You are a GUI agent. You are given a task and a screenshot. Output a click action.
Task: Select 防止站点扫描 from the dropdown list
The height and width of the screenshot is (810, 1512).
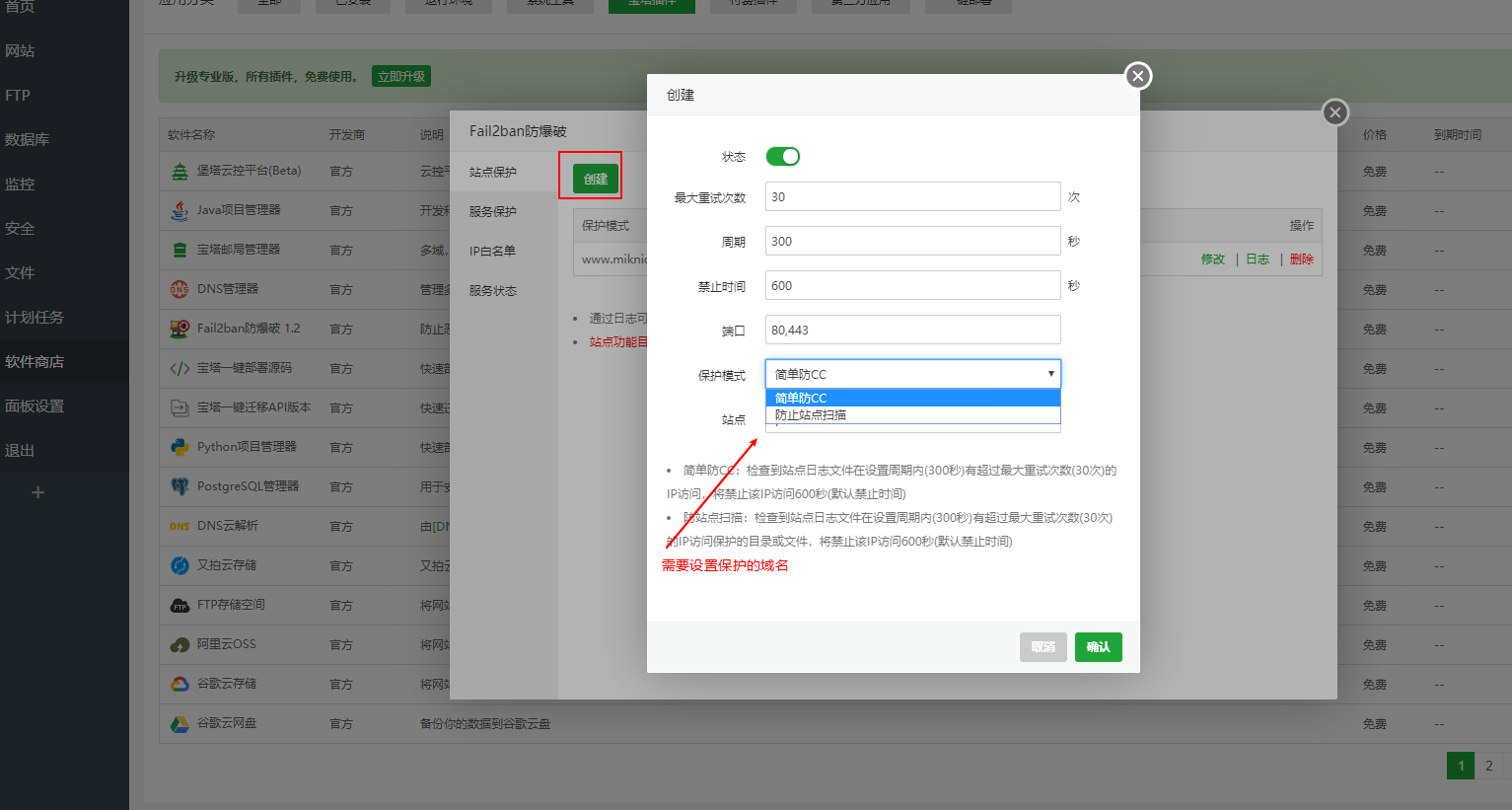[912, 413]
